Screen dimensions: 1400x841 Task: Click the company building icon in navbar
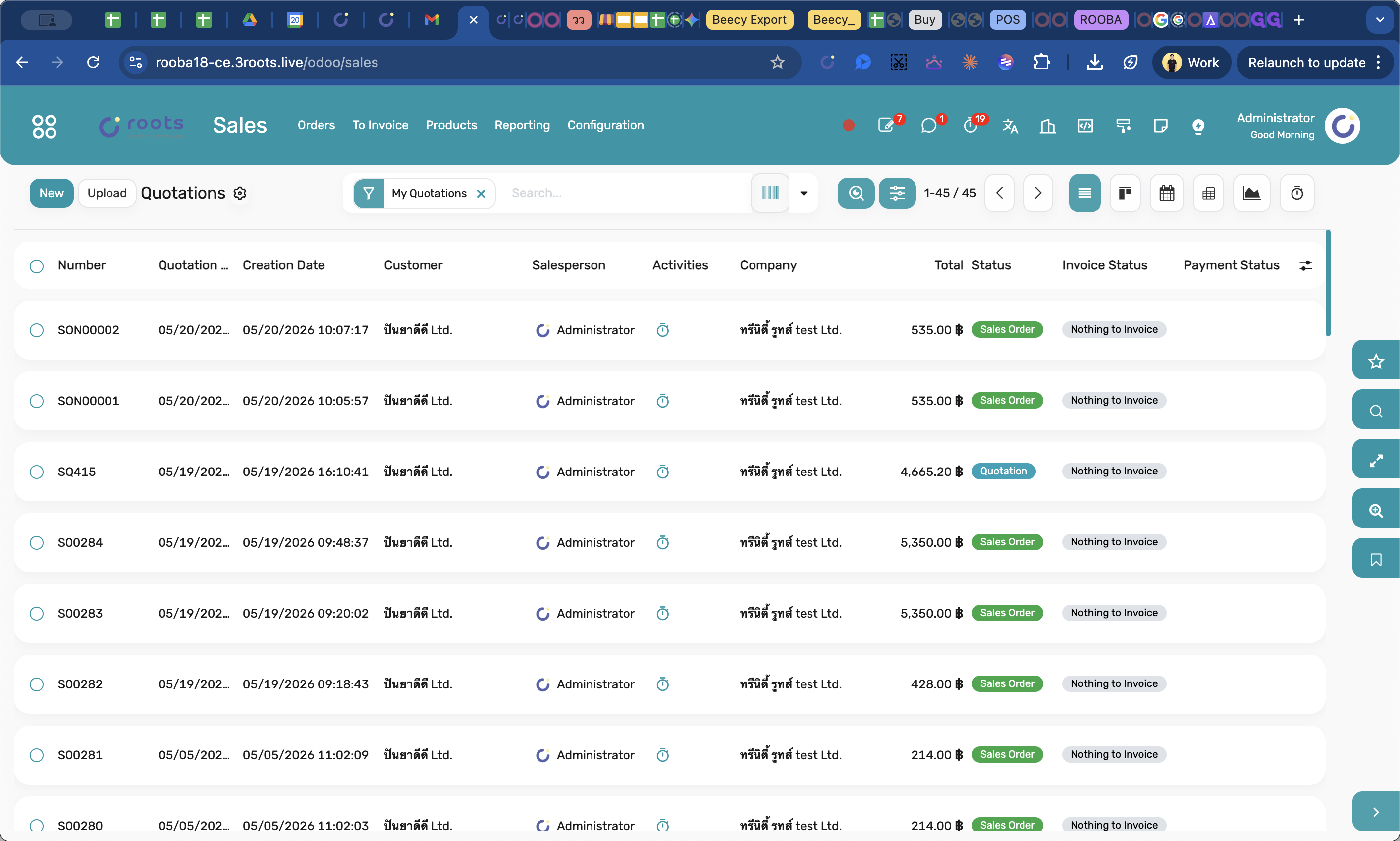(x=1047, y=126)
